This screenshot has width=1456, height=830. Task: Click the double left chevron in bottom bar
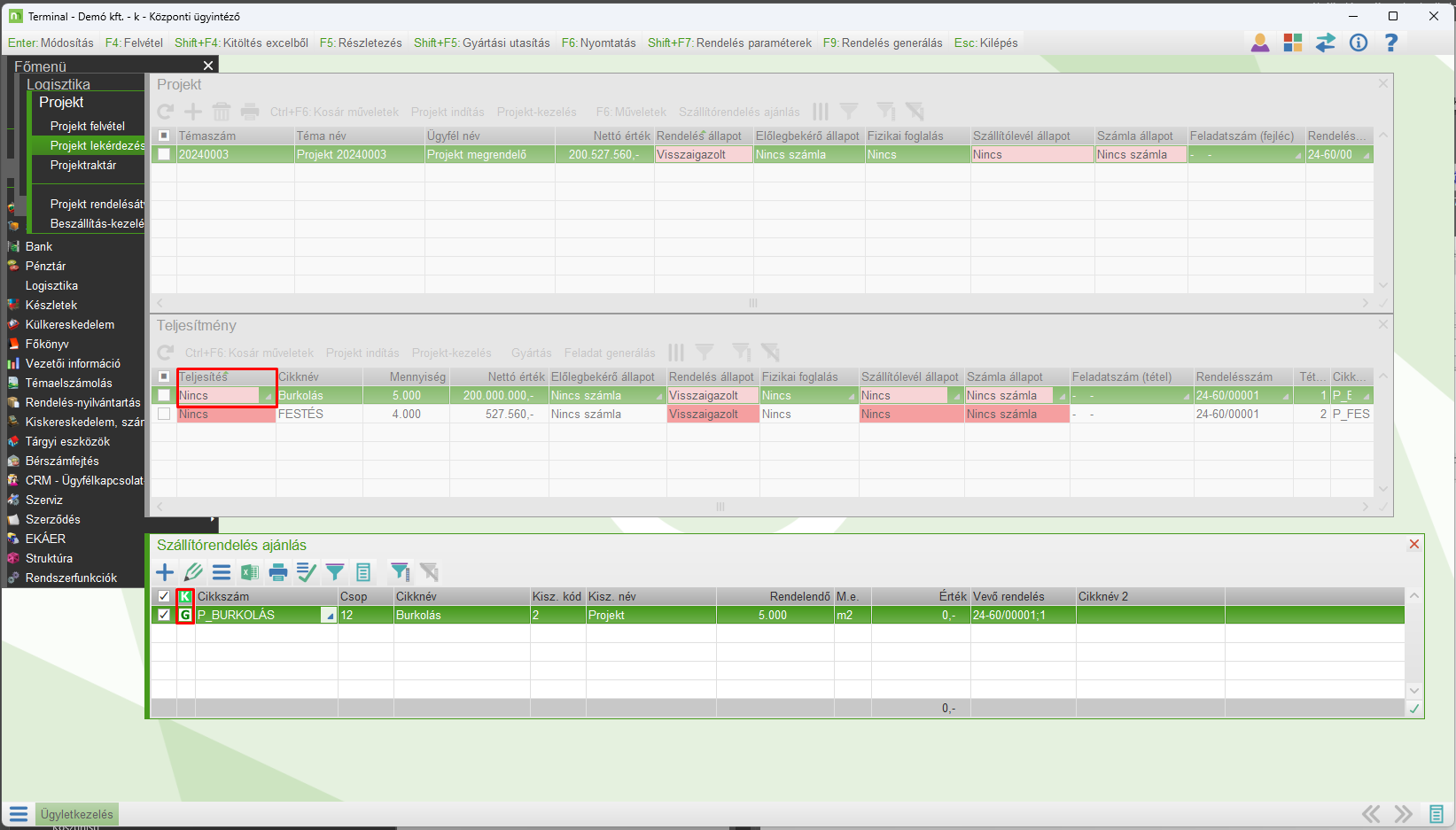1371,814
